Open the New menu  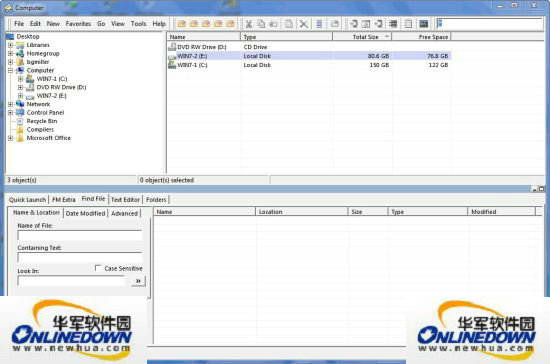53,24
